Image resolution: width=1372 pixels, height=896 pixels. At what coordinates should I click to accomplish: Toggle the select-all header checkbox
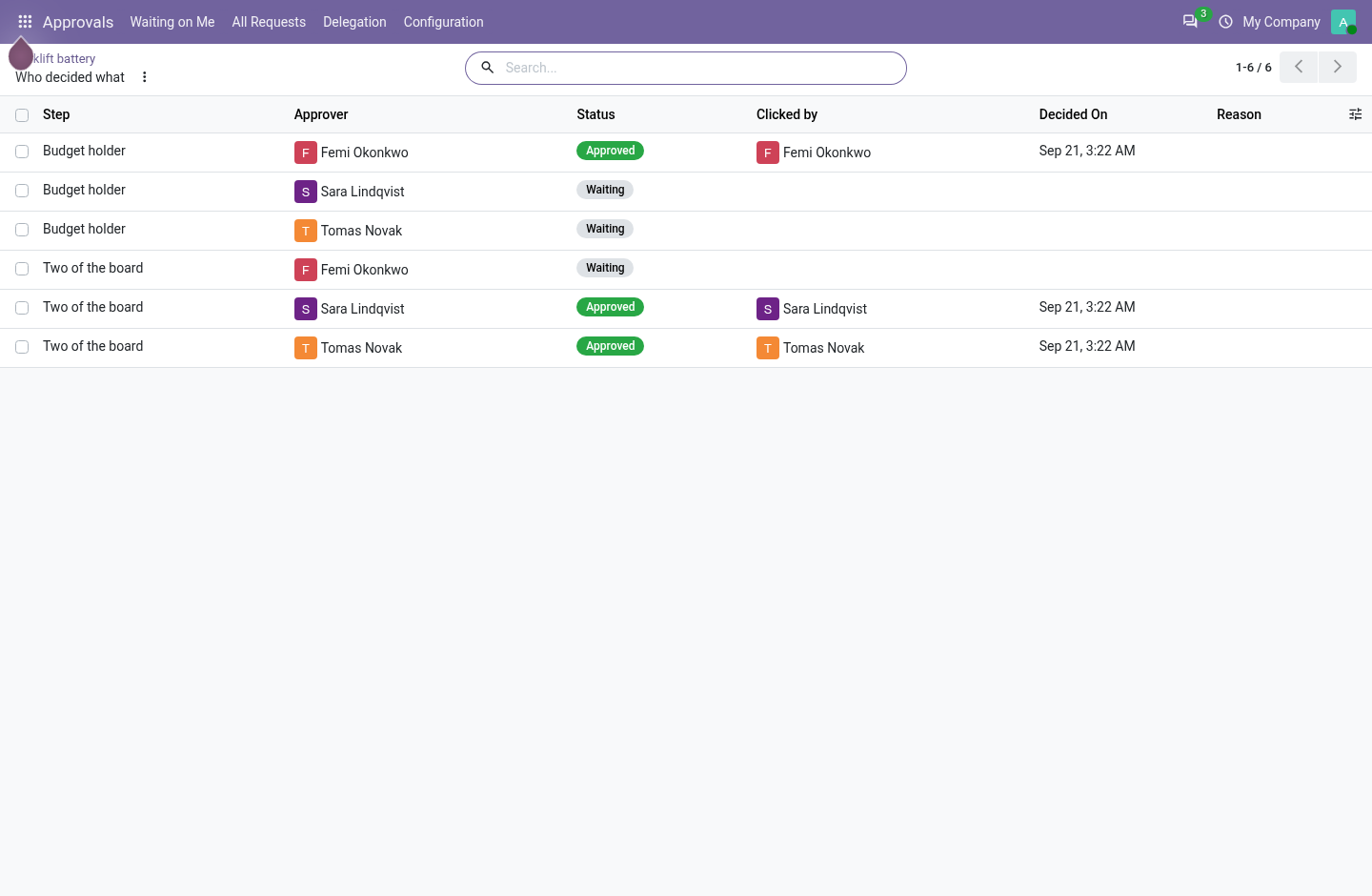point(22,115)
